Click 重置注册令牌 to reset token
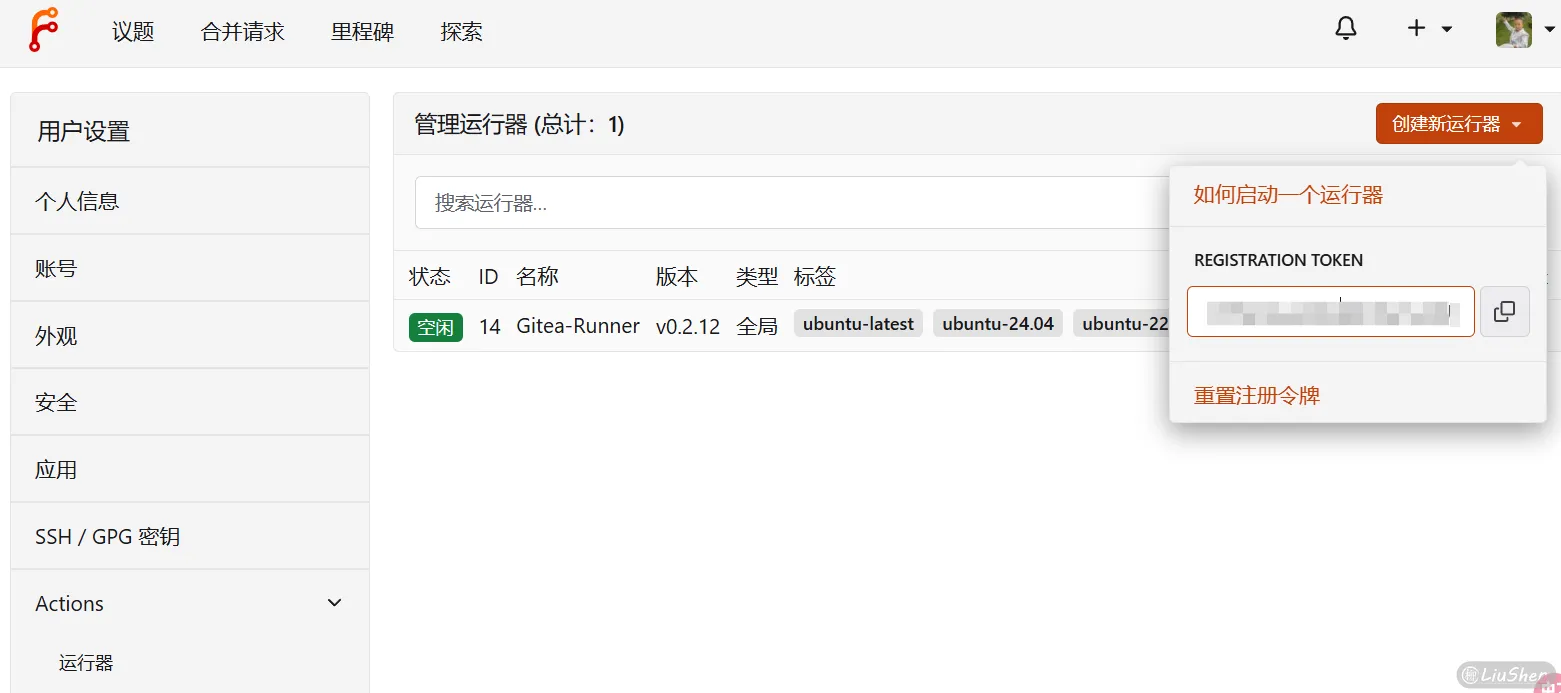Screen dimensions: 1561x693 (x=1256, y=396)
